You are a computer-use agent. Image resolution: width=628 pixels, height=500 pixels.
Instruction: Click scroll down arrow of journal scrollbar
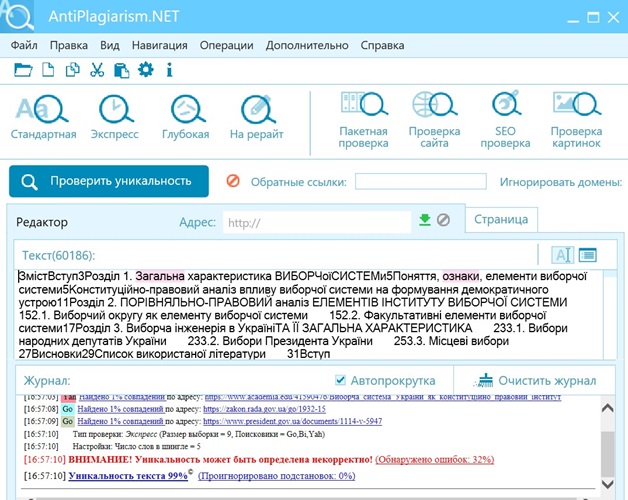pyautogui.click(x=608, y=484)
